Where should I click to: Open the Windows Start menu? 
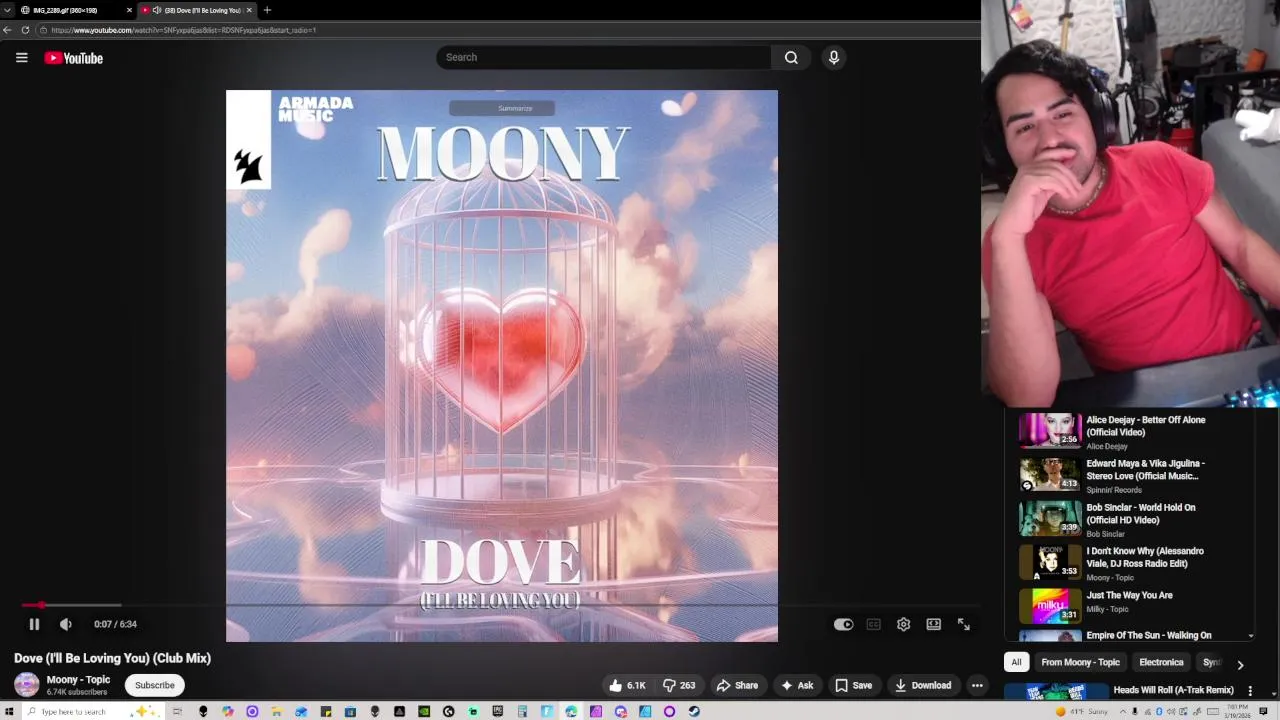tap(9, 712)
